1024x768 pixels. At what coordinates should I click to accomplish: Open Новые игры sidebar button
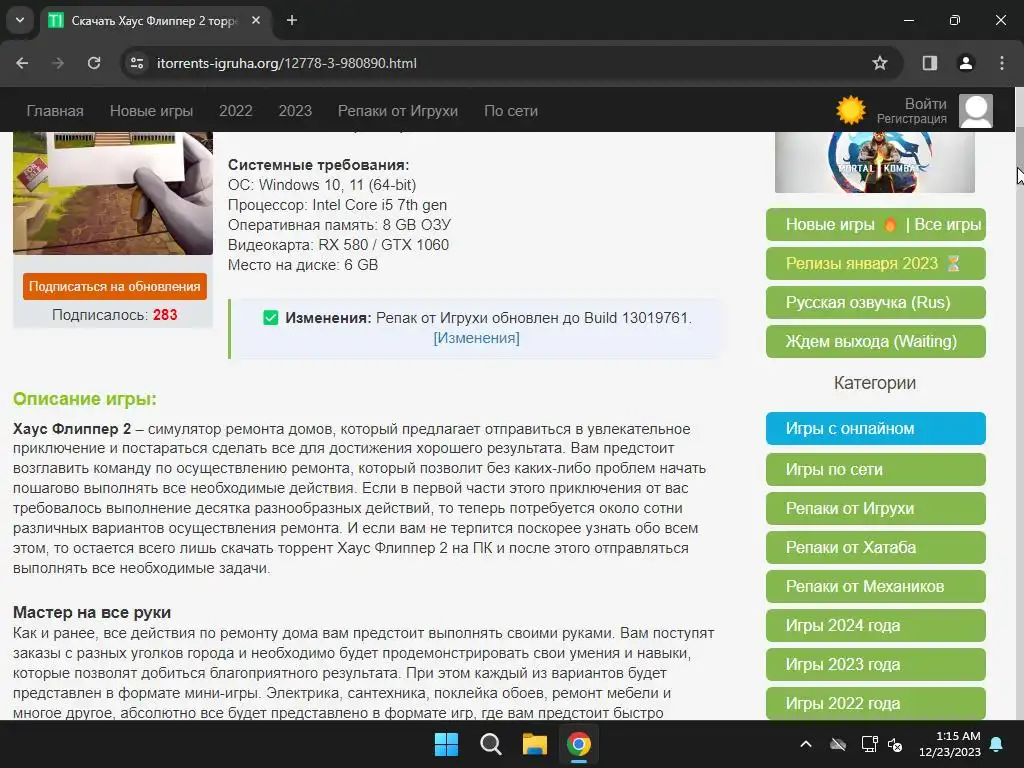(830, 225)
